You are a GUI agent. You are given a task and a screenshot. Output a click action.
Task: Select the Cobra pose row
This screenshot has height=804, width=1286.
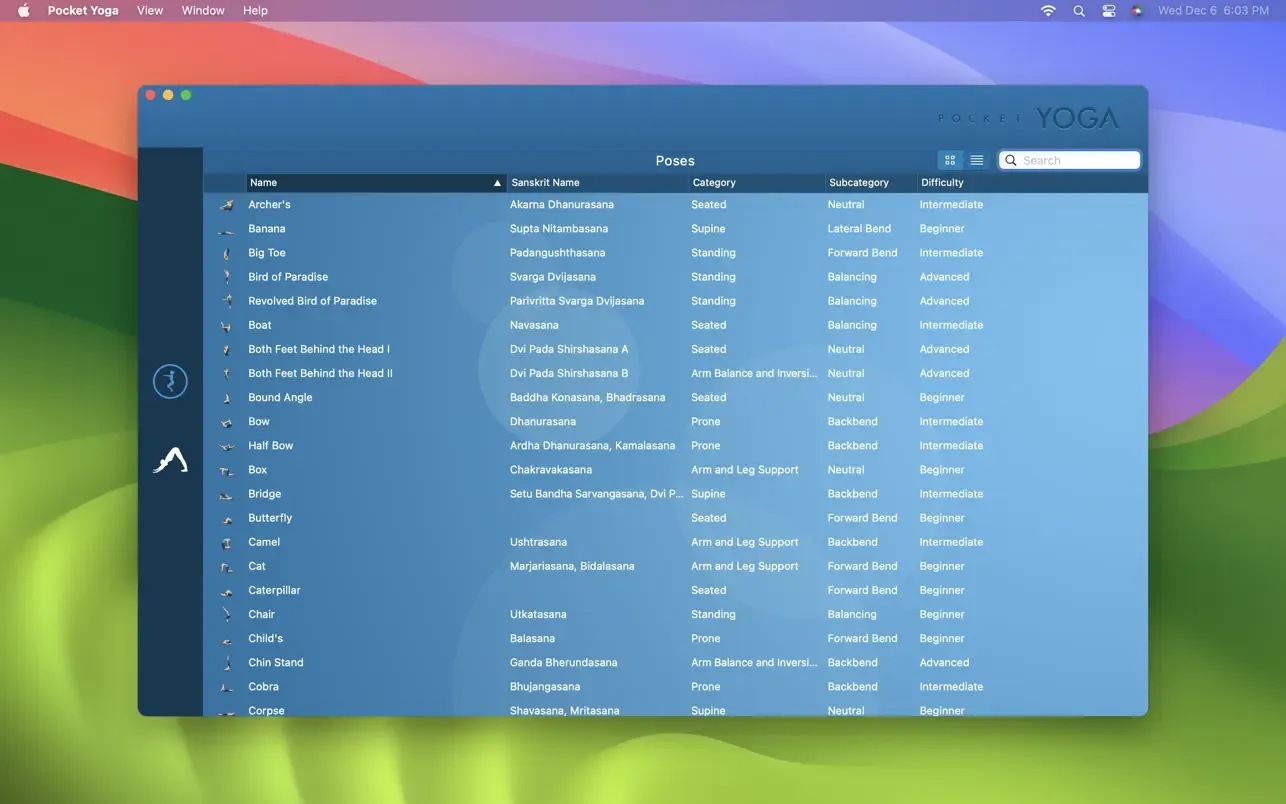tap(264, 687)
